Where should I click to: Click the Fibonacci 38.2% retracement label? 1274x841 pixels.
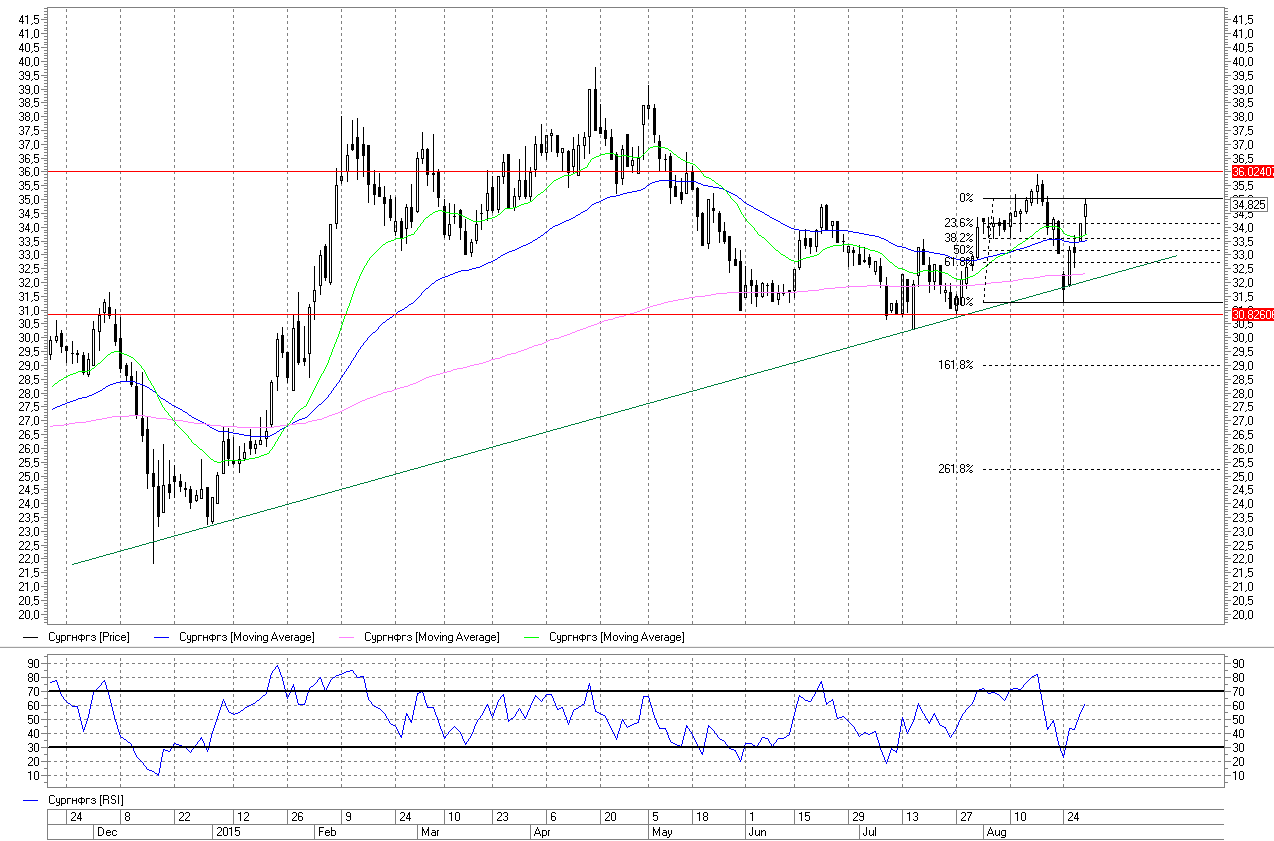[958, 238]
